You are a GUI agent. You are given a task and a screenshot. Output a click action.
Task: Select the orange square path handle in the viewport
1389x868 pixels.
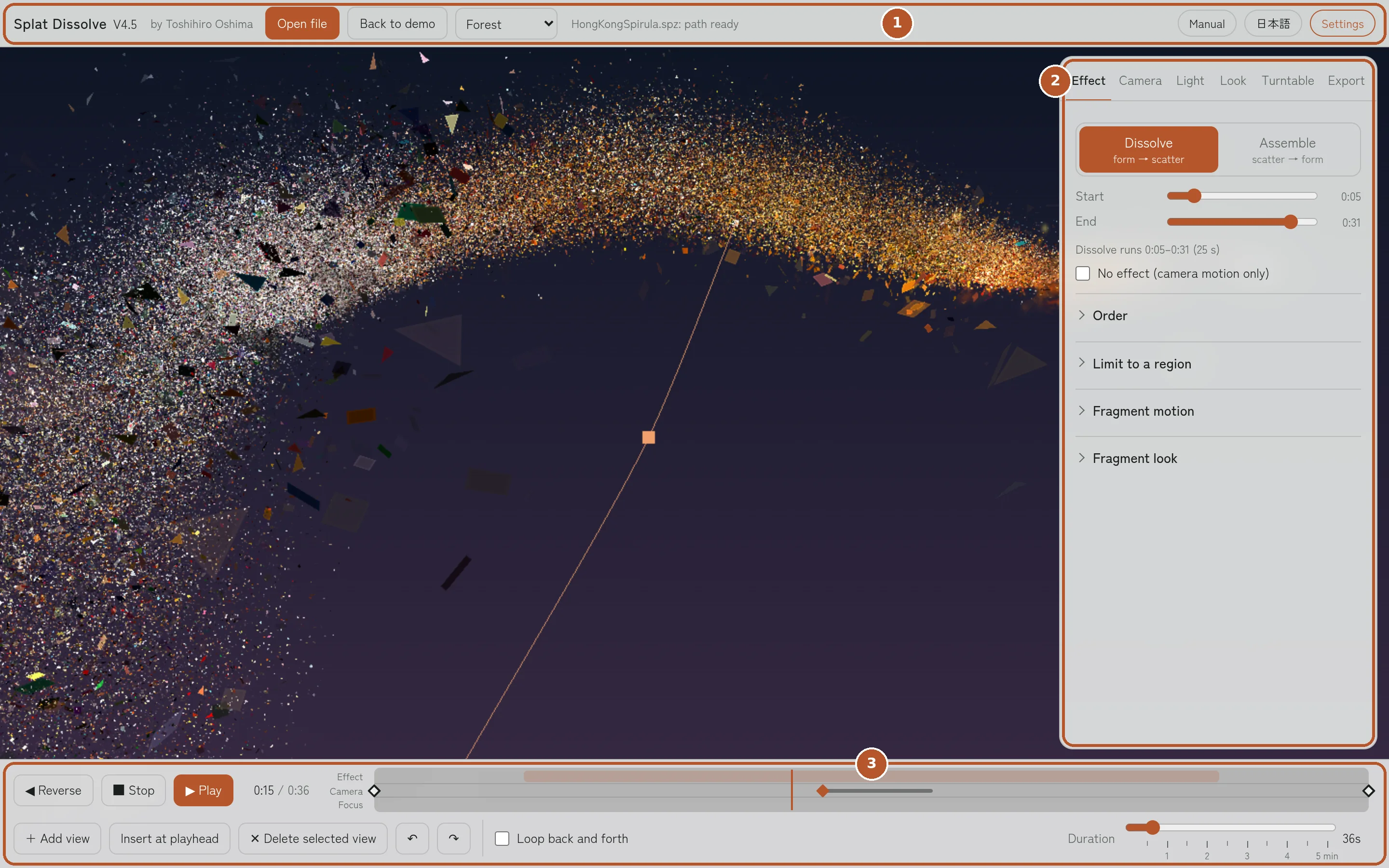click(x=649, y=437)
